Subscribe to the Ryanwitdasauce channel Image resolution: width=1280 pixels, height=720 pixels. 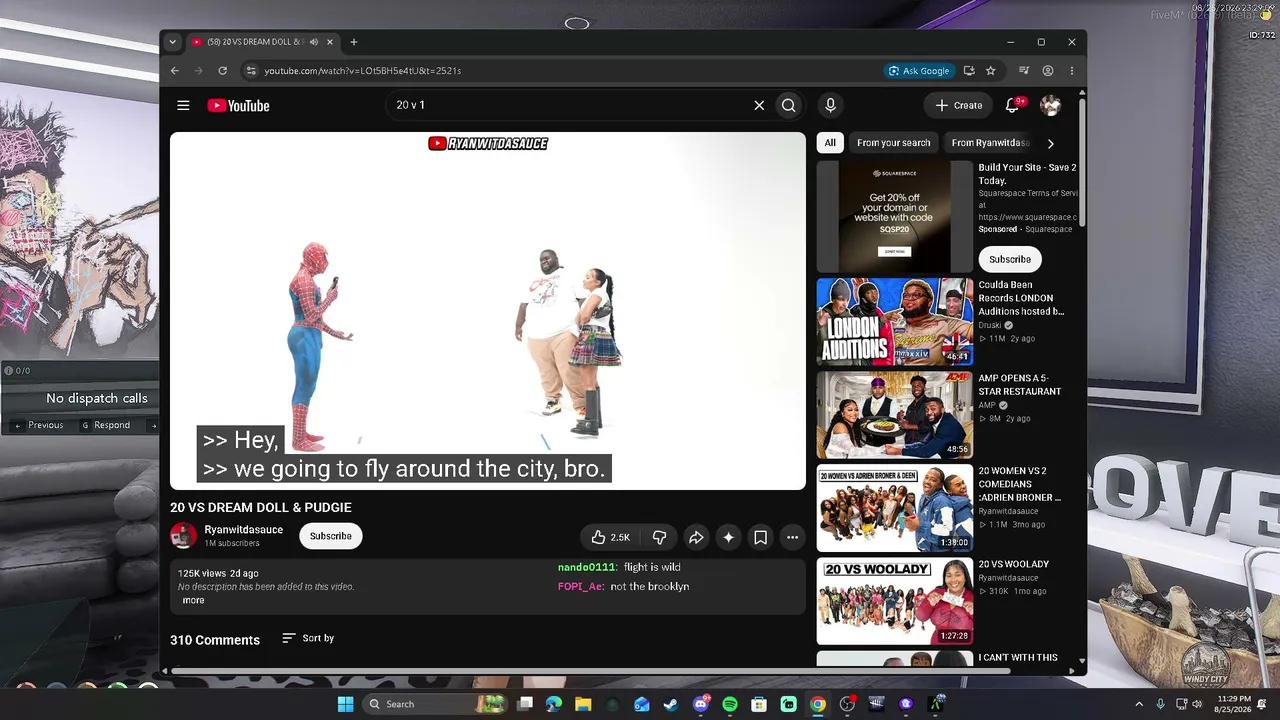331,536
